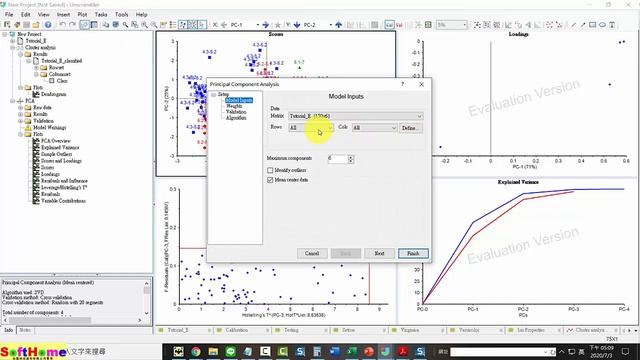640x360 pixels.
Task: Select the line drawing tool icon
Action: coord(574,25)
